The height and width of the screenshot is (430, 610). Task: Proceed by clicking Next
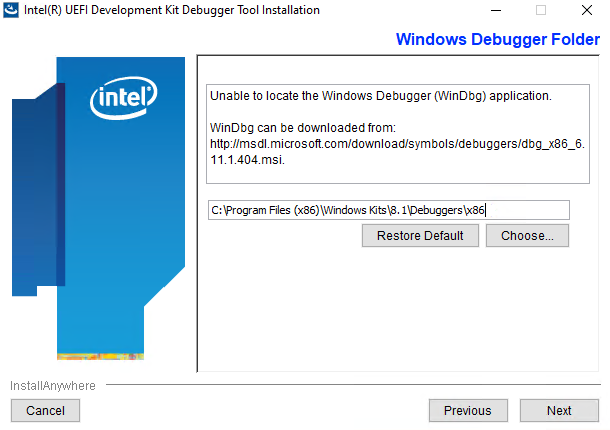559,410
